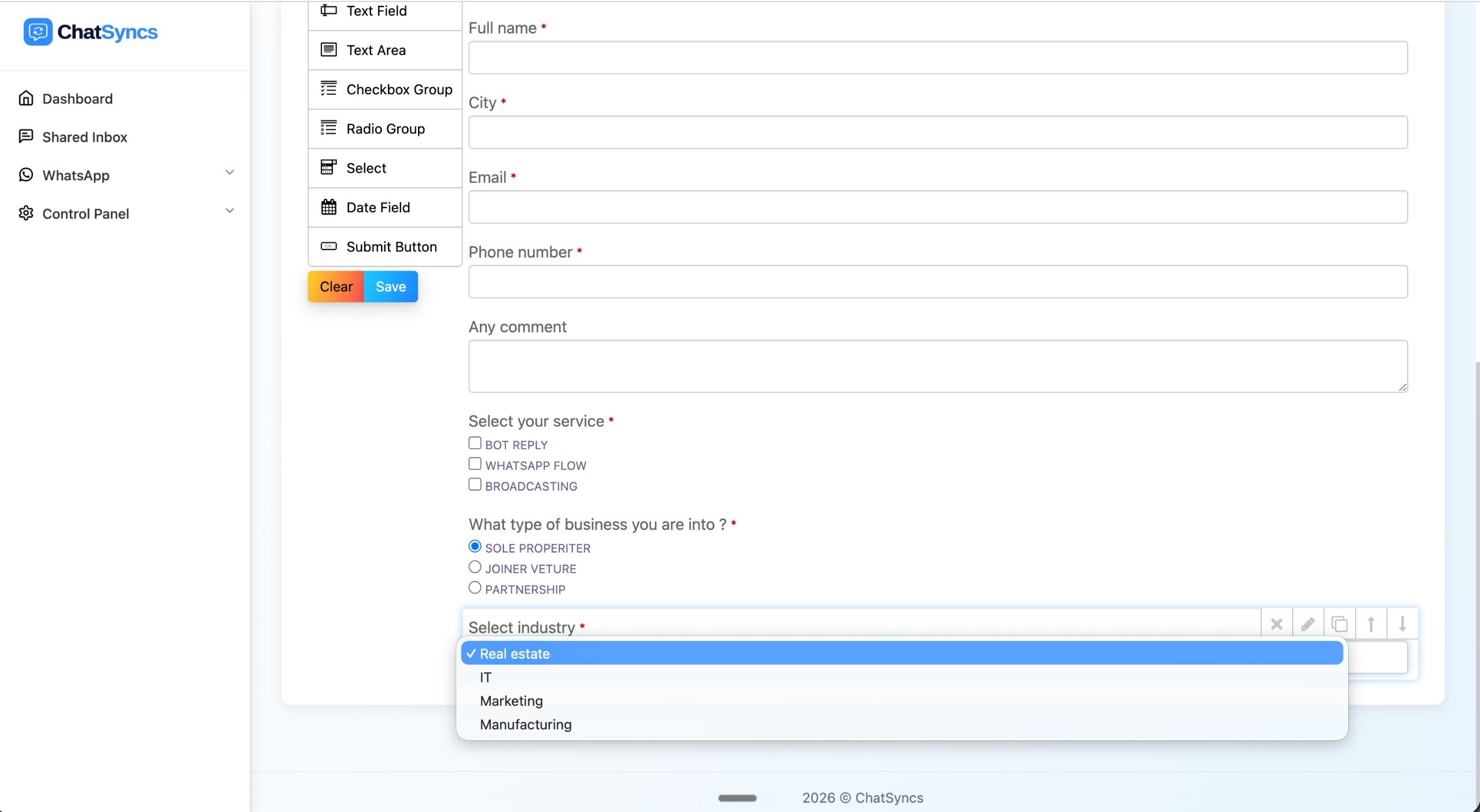Click the ChatSyncs logo icon
Screen dimensions: 1480x812
[x=38, y=32]
